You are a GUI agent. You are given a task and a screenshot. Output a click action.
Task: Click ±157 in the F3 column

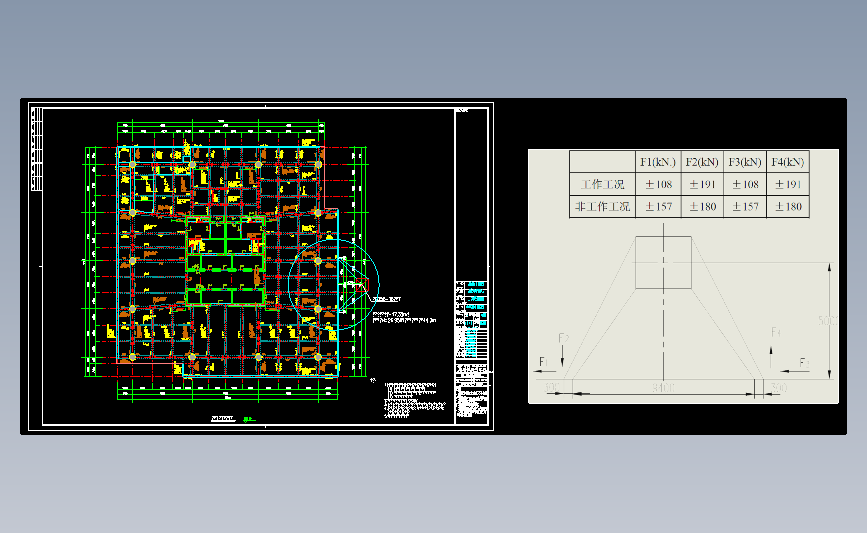[745, 206]
